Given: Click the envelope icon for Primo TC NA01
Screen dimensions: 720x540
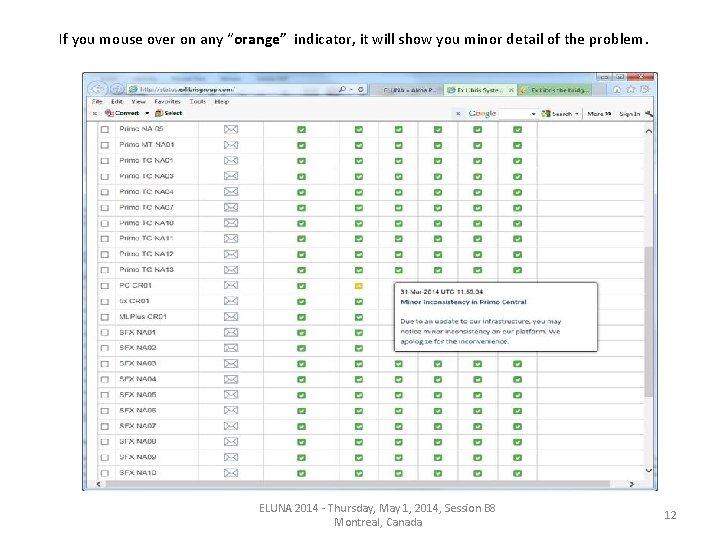Looking at the screenshot, I should (x=231, y=160).
